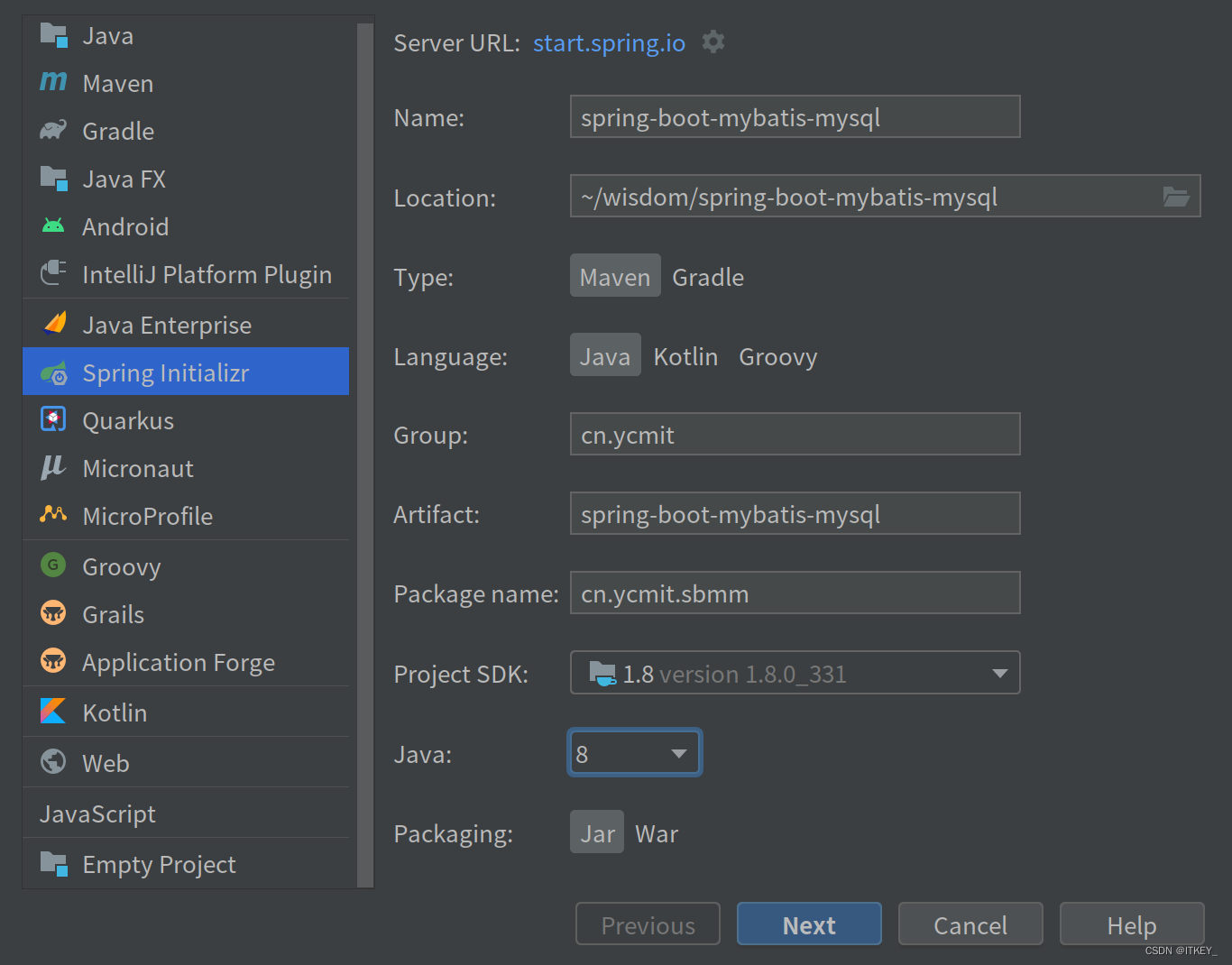
Task: Click the Location path field
Action: (885, 197)
